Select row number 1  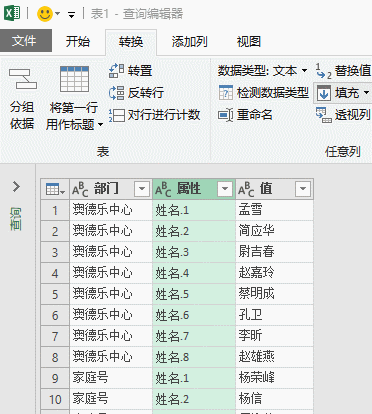(55, 210)
